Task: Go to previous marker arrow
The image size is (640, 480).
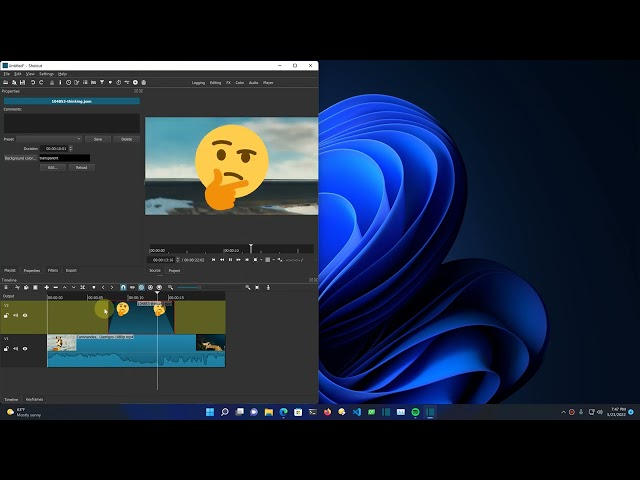Action: [103, 287]
